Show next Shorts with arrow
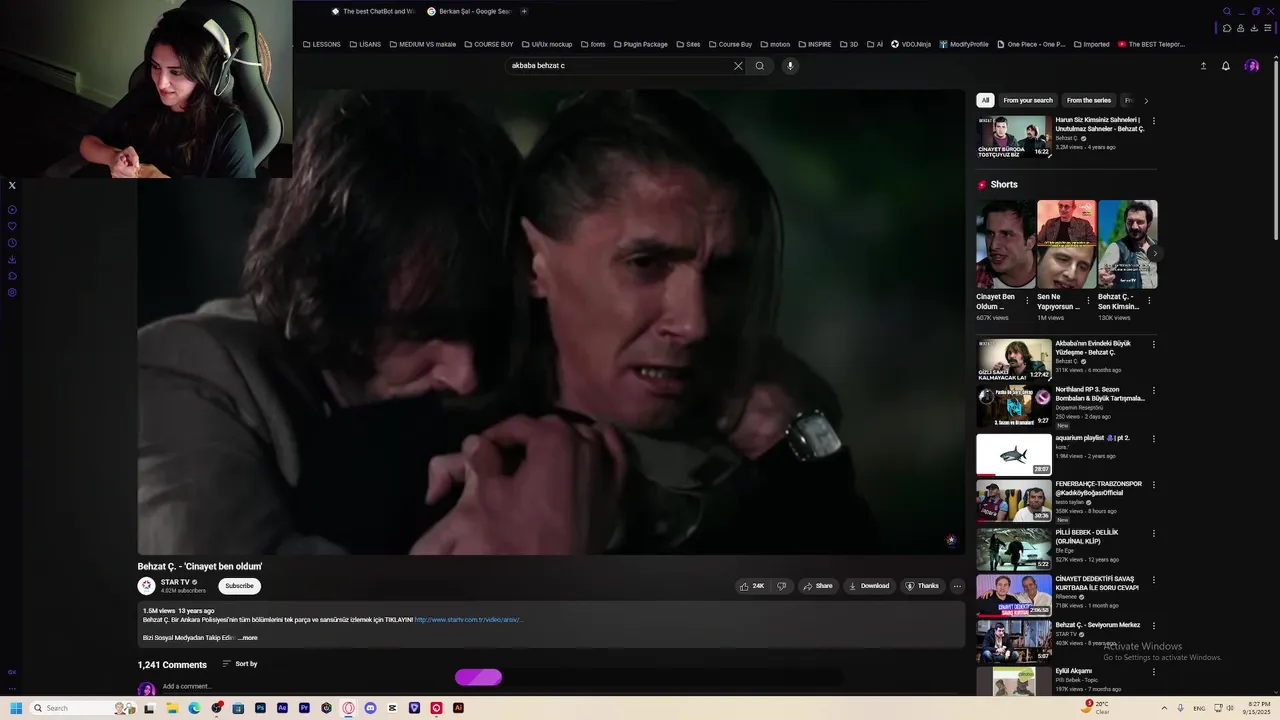 pos(1154,254)
